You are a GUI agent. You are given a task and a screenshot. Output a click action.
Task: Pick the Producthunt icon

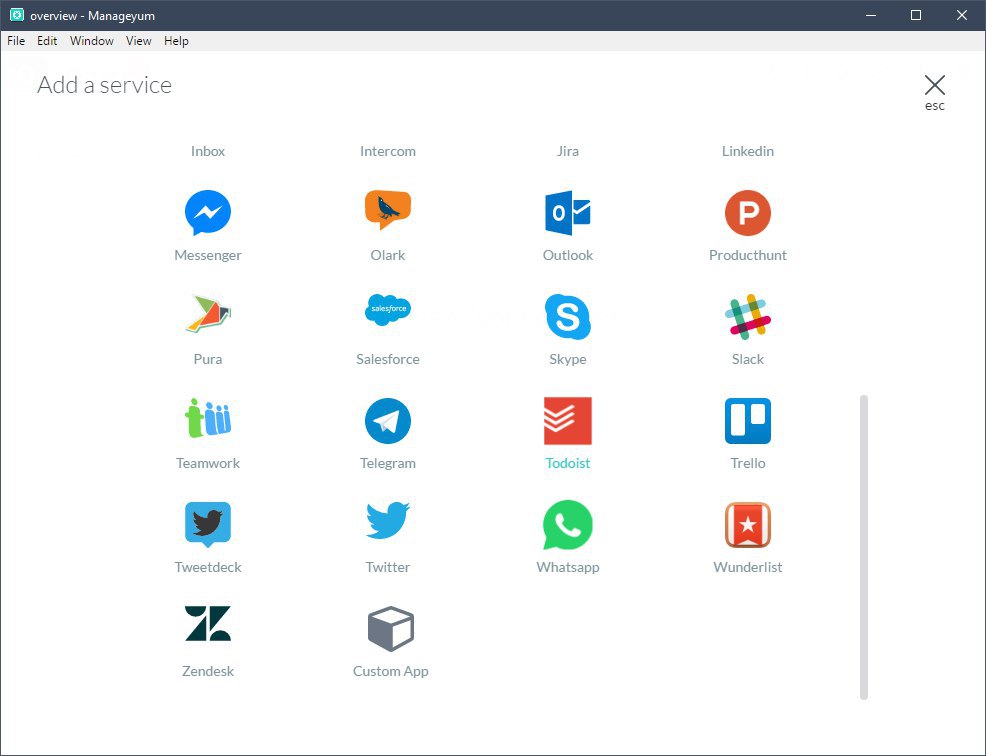click(x=748, y=213)
